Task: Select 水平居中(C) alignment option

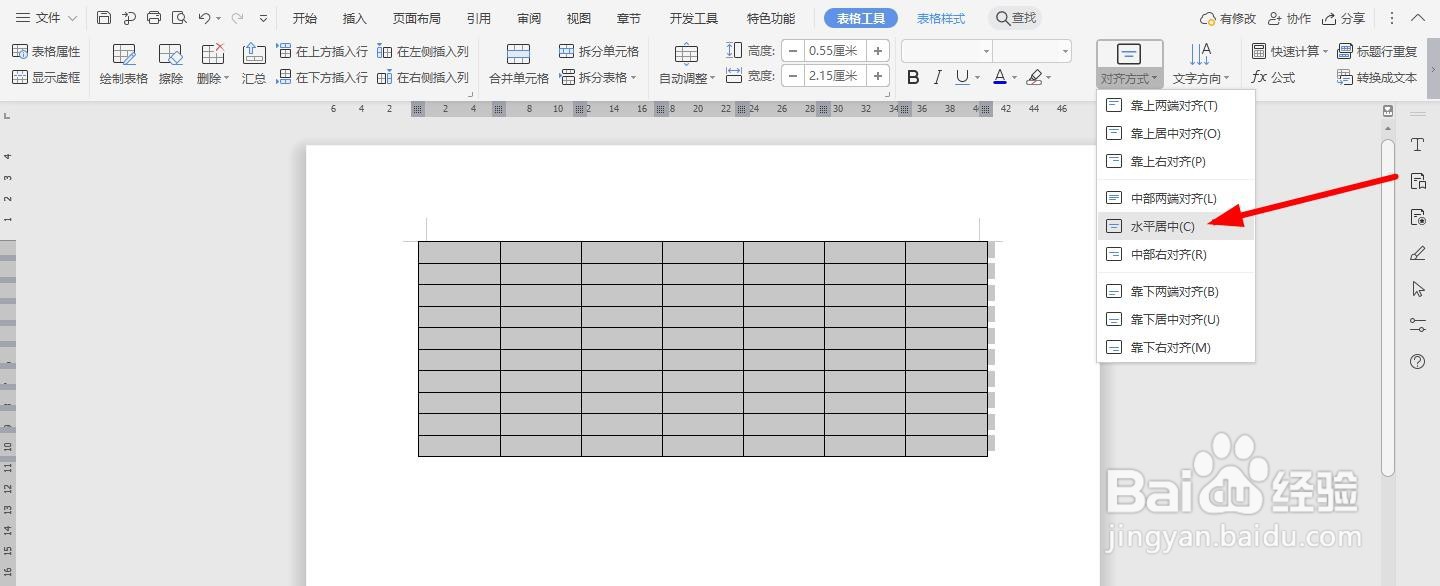Action: (1175, 226)
